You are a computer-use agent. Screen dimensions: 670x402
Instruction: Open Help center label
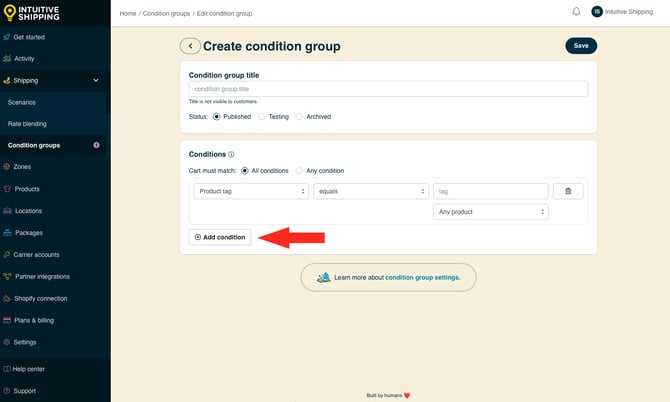click(28, 369)
